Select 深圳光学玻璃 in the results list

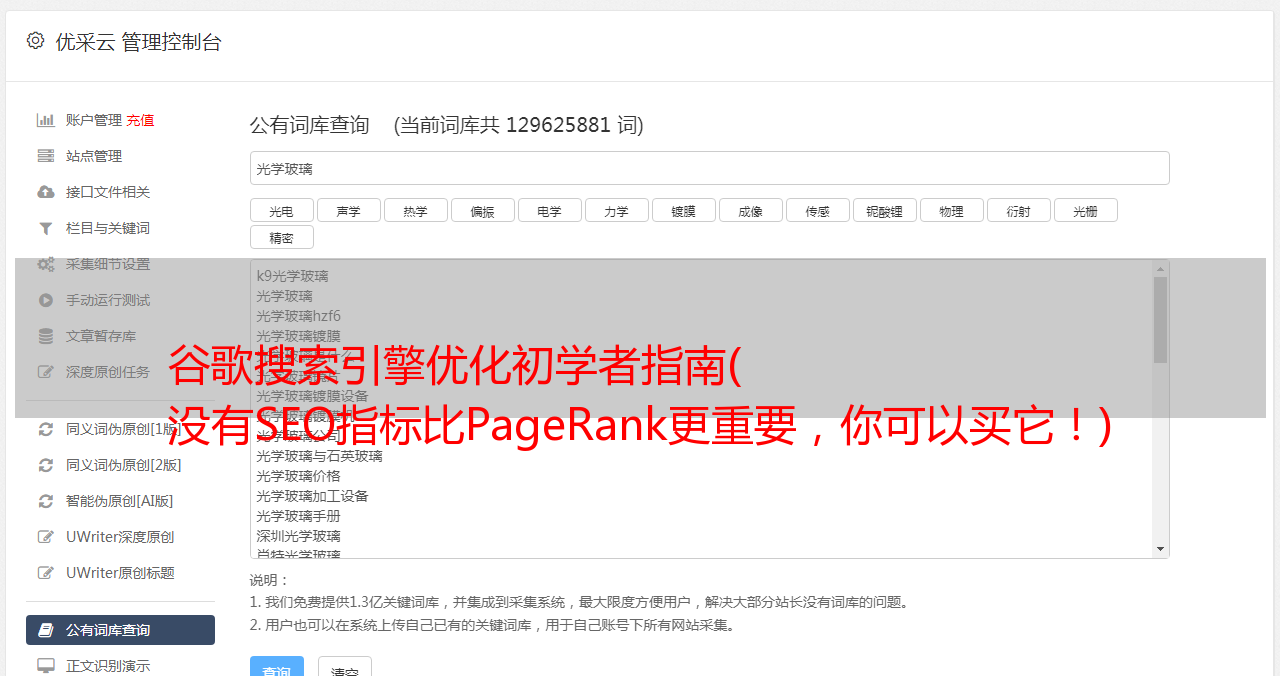click(298, 536)
